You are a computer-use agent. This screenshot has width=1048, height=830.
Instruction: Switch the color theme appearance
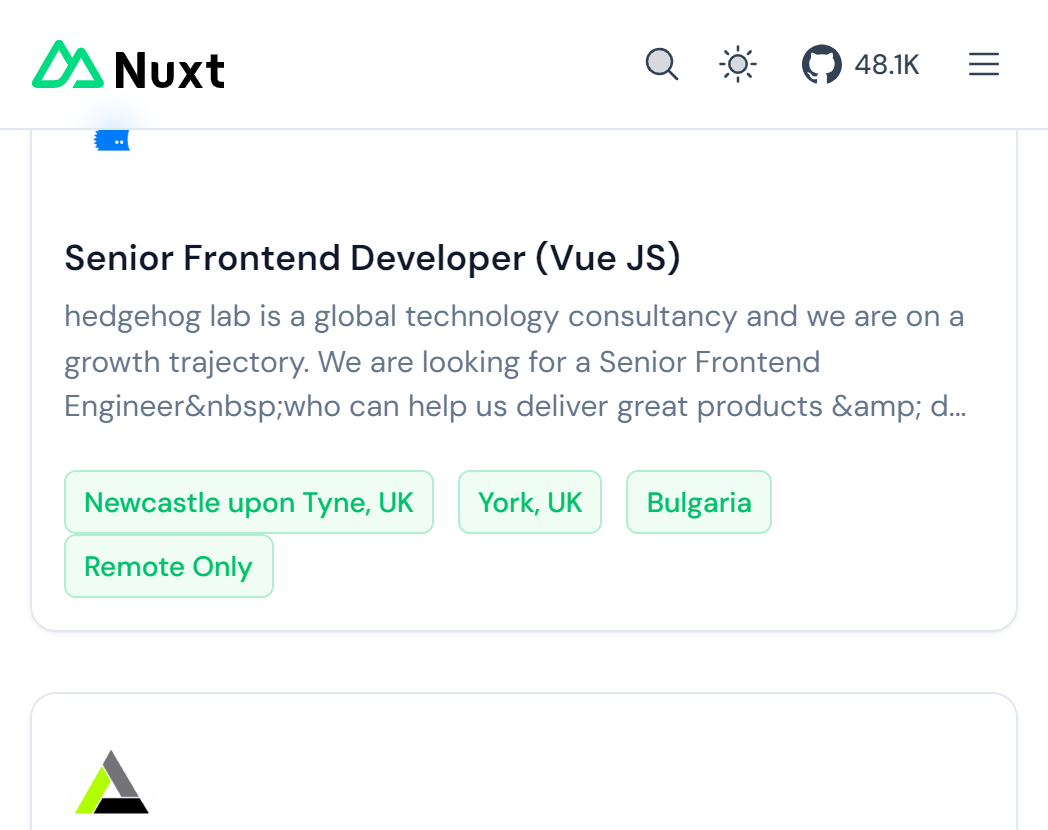pyautogui.click(x=737, y=64)
